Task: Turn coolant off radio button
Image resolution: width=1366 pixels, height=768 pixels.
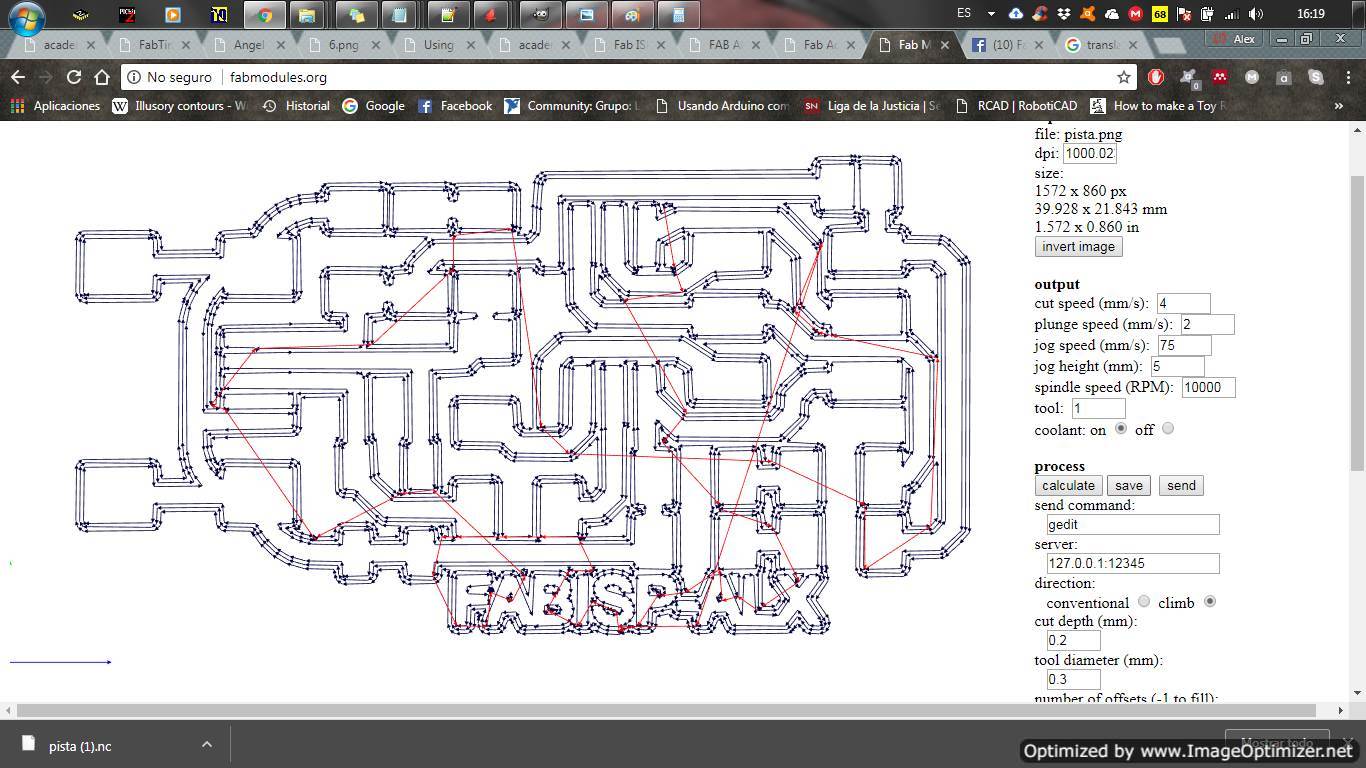Action: [1167, 429]
